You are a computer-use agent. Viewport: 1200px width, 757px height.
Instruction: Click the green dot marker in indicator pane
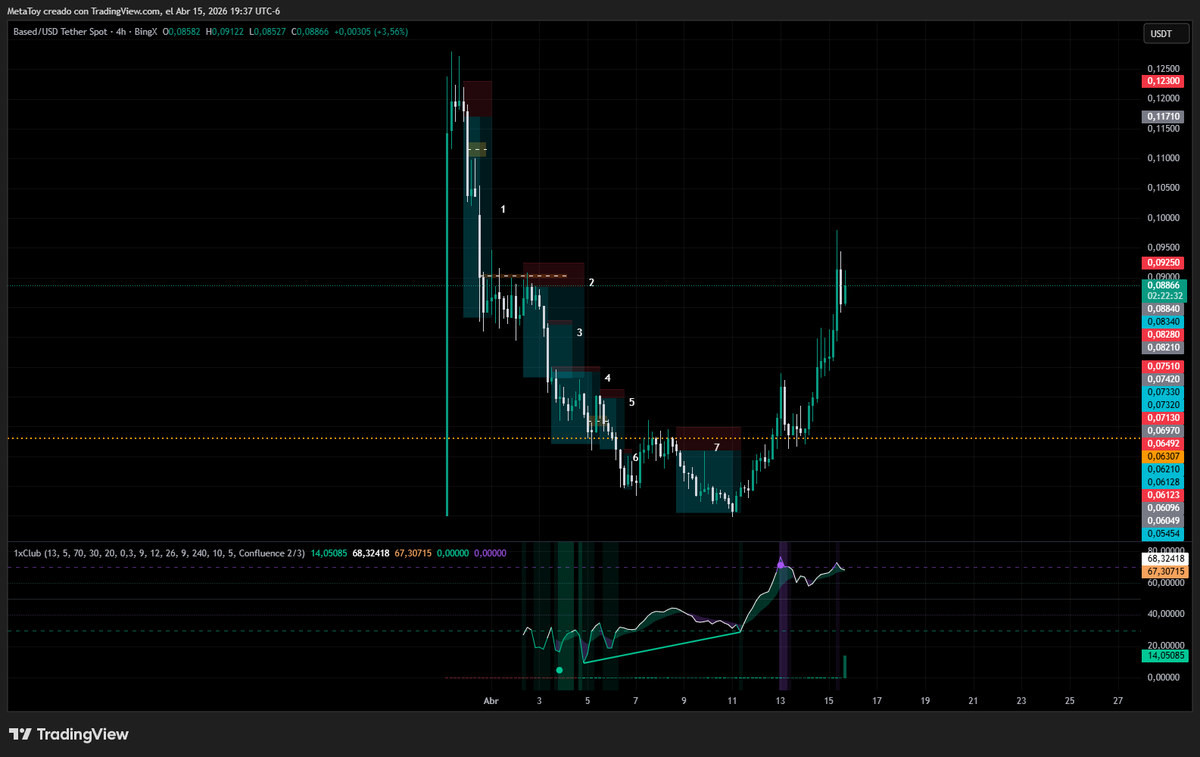click(x=559, y=670)
